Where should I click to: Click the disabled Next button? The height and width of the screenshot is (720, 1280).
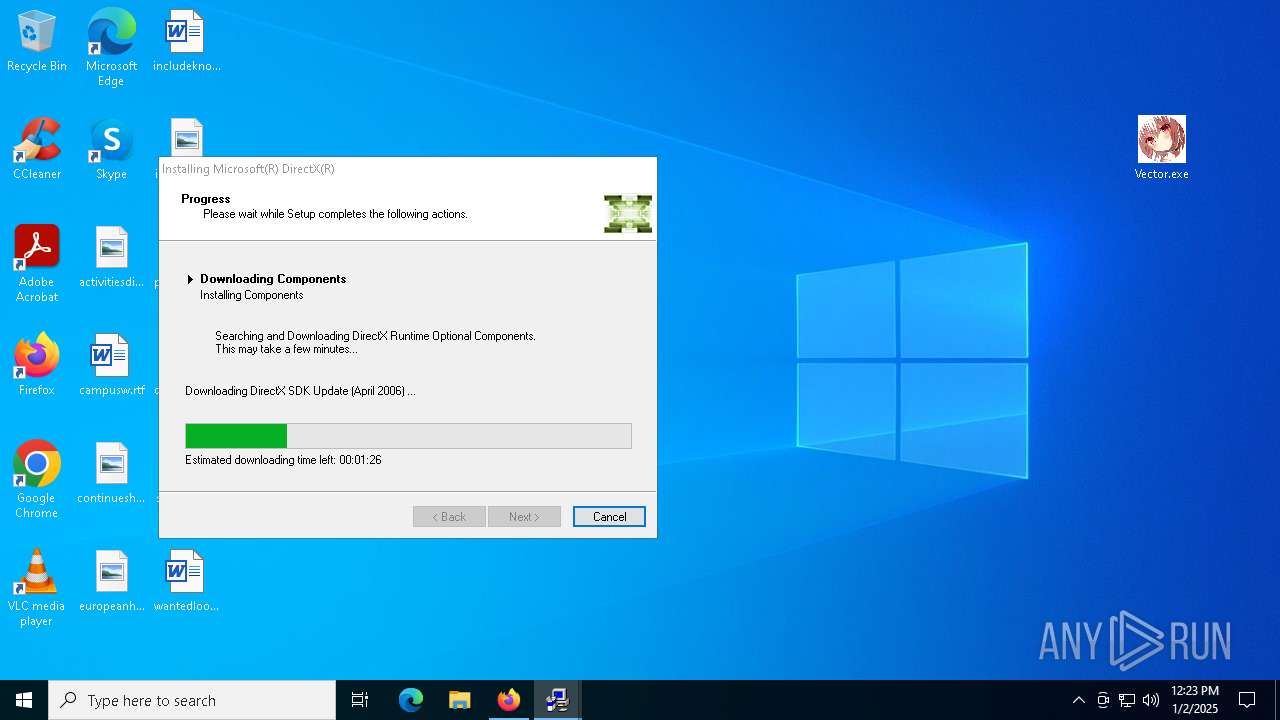pyautogui.click(x=524, y=517)
